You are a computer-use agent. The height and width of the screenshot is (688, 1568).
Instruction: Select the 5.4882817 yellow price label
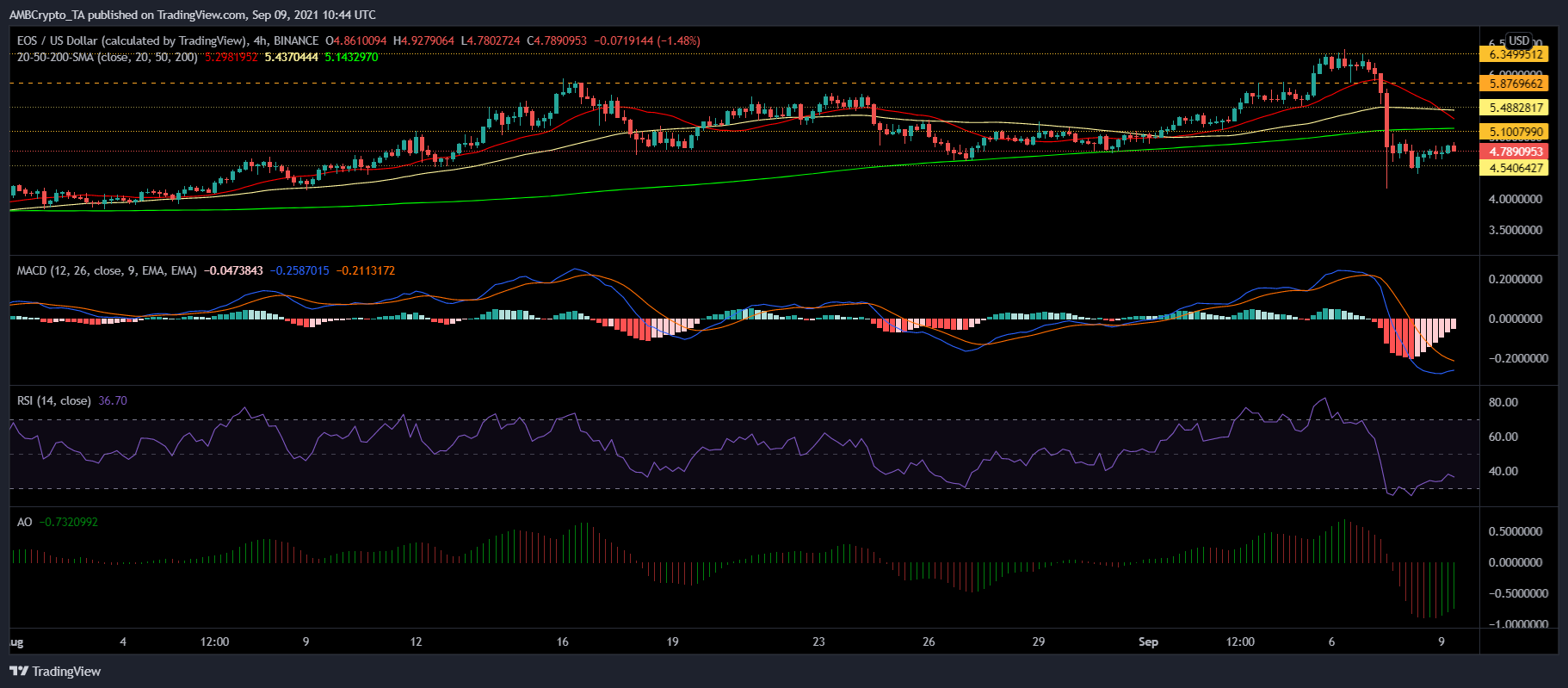click(1516, 108)
